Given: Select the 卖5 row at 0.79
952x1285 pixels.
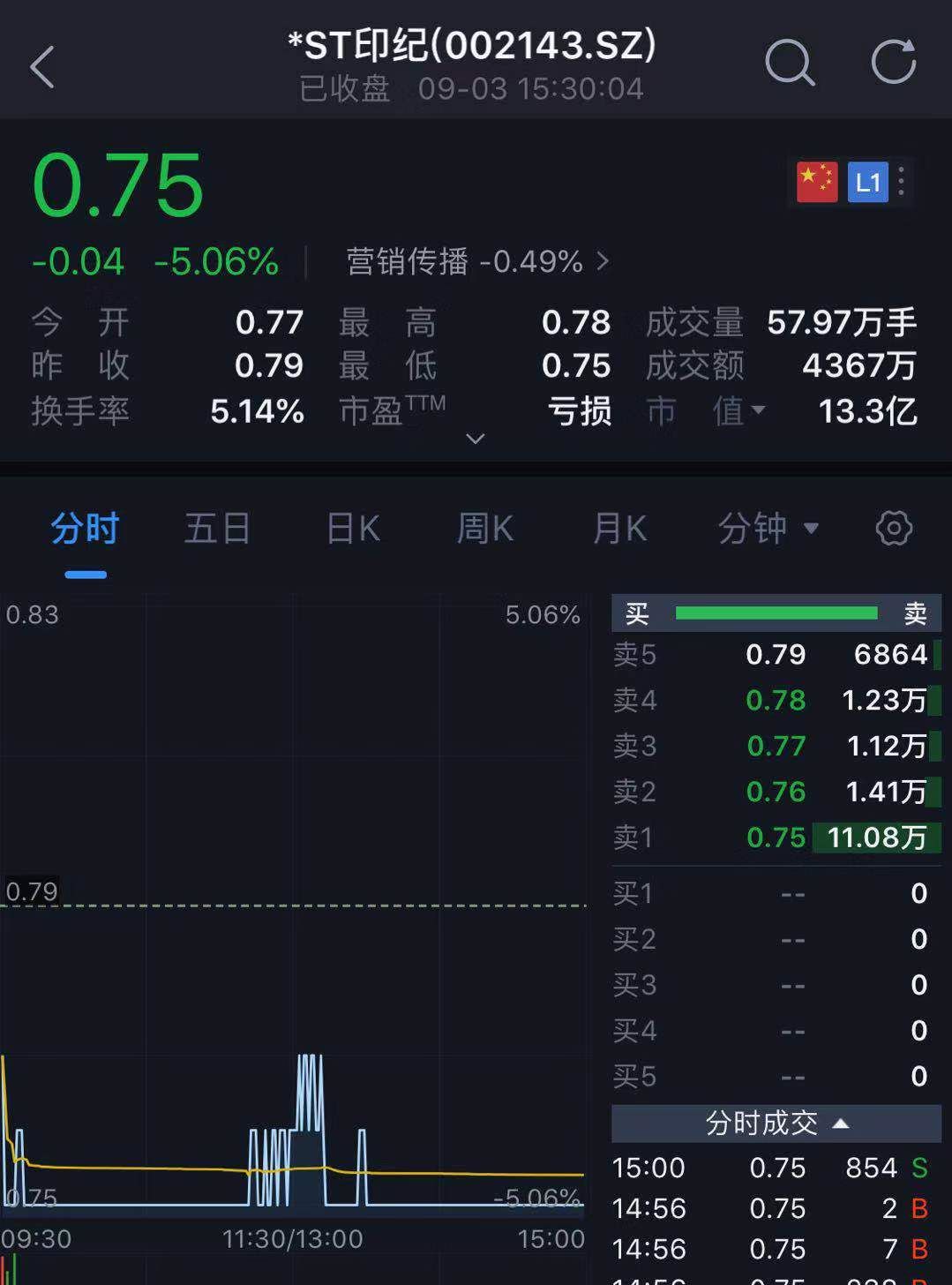Looking at the screenshot, I should coord(776,654).
